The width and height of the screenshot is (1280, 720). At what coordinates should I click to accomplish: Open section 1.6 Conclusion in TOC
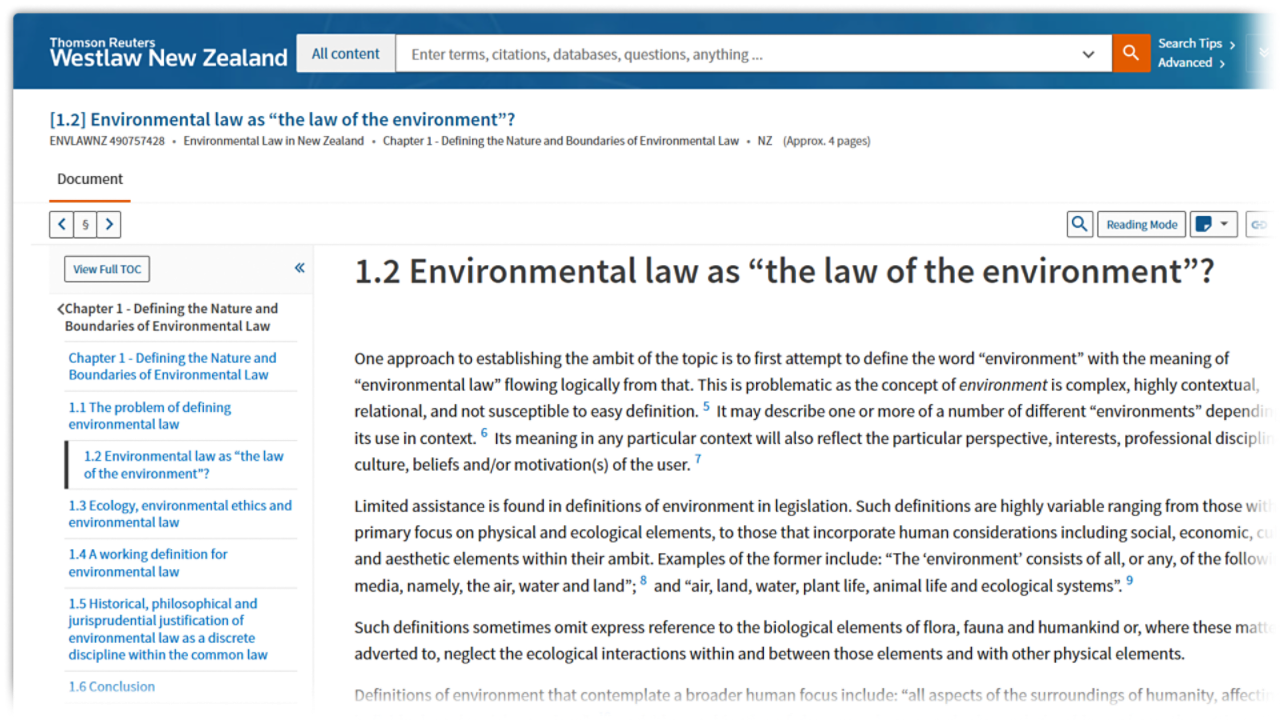coord(112,687)
